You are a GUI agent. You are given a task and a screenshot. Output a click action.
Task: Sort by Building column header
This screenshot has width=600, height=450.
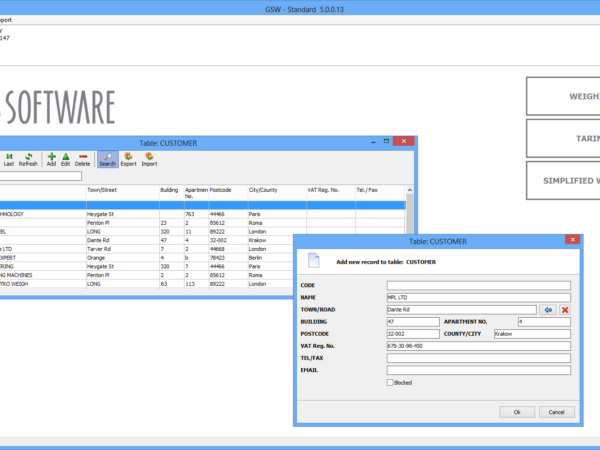[172, 193]
